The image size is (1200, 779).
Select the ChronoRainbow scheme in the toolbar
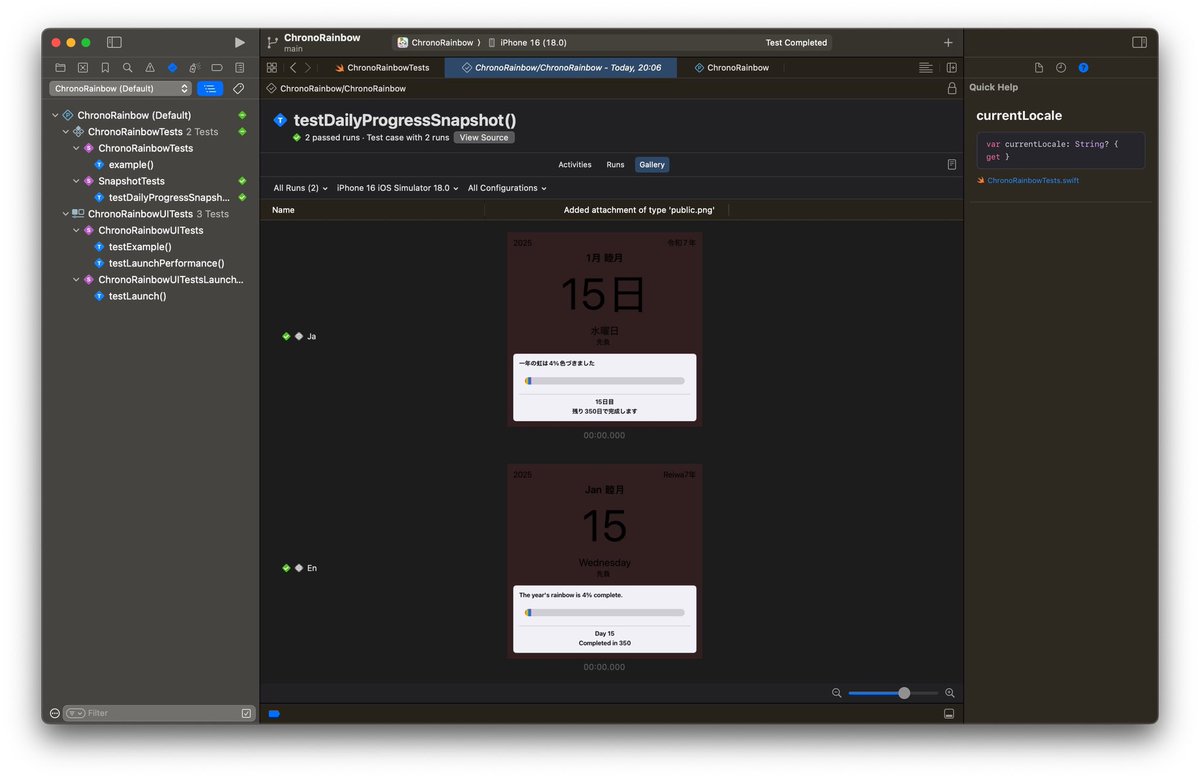point(435,42)
